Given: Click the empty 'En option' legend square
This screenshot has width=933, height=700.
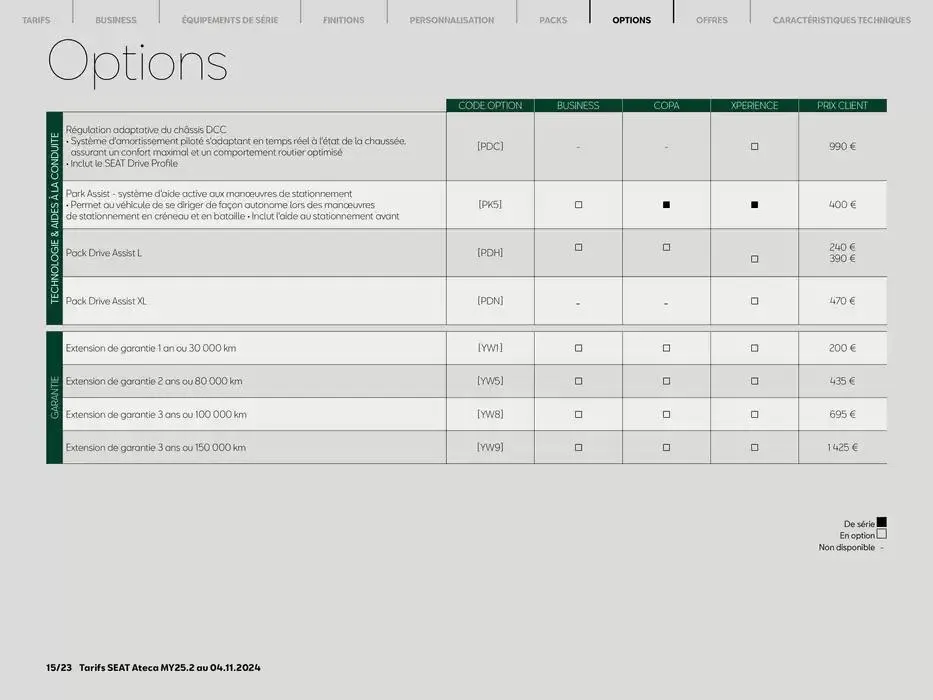Looking at the screenshot, I should point(881,535).
